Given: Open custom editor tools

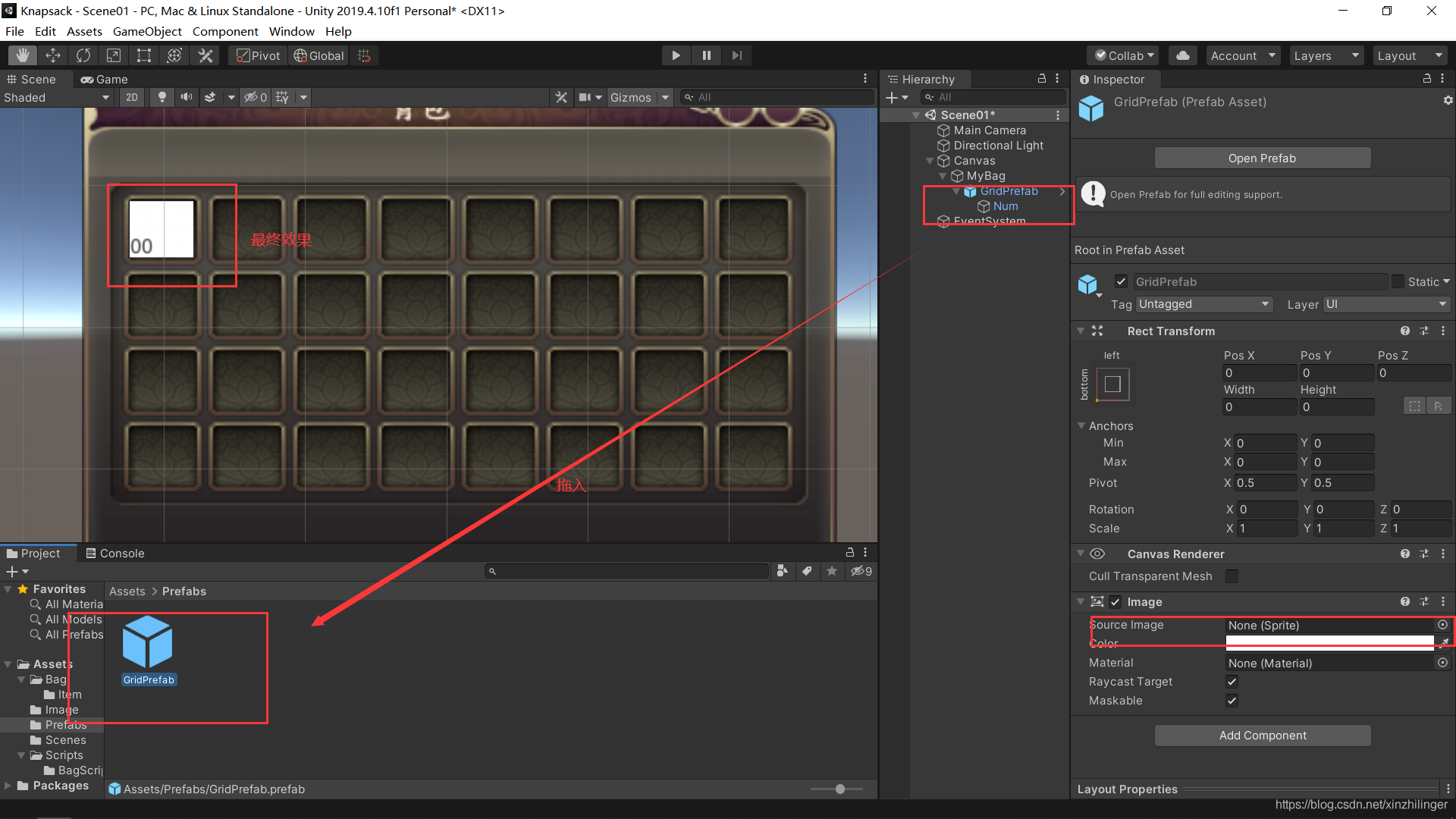Looking at the screenshot, I should [x=206, y=55].
